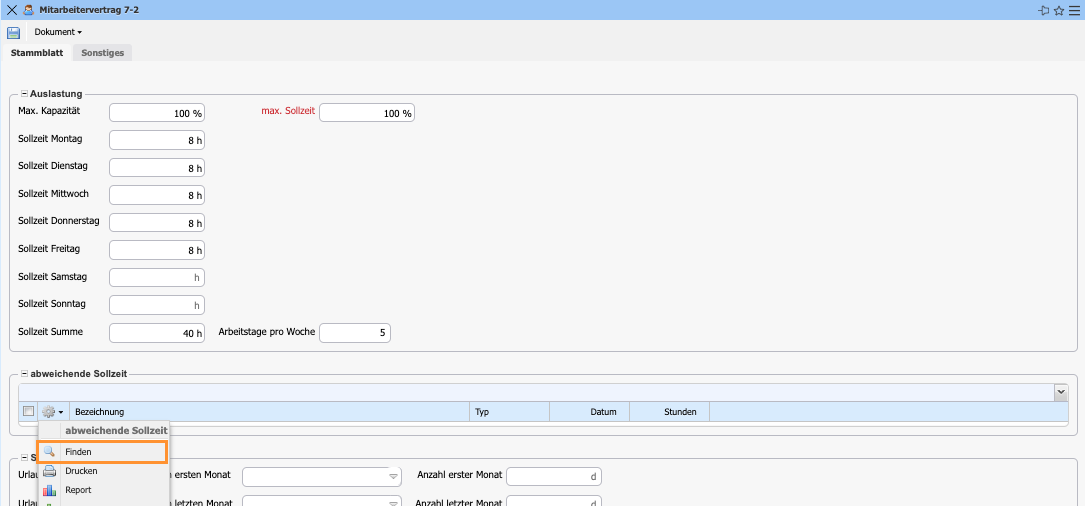Click the employee icon beside the title
The image size is (1085, 506).
28,10
